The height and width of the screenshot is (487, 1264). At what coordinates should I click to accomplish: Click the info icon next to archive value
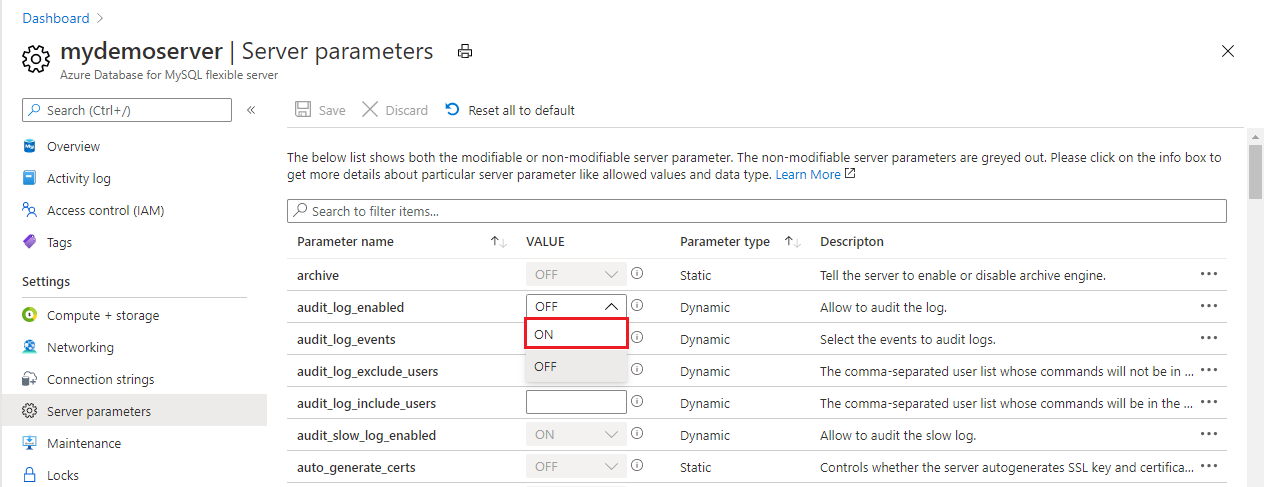[x=637, y=274]
